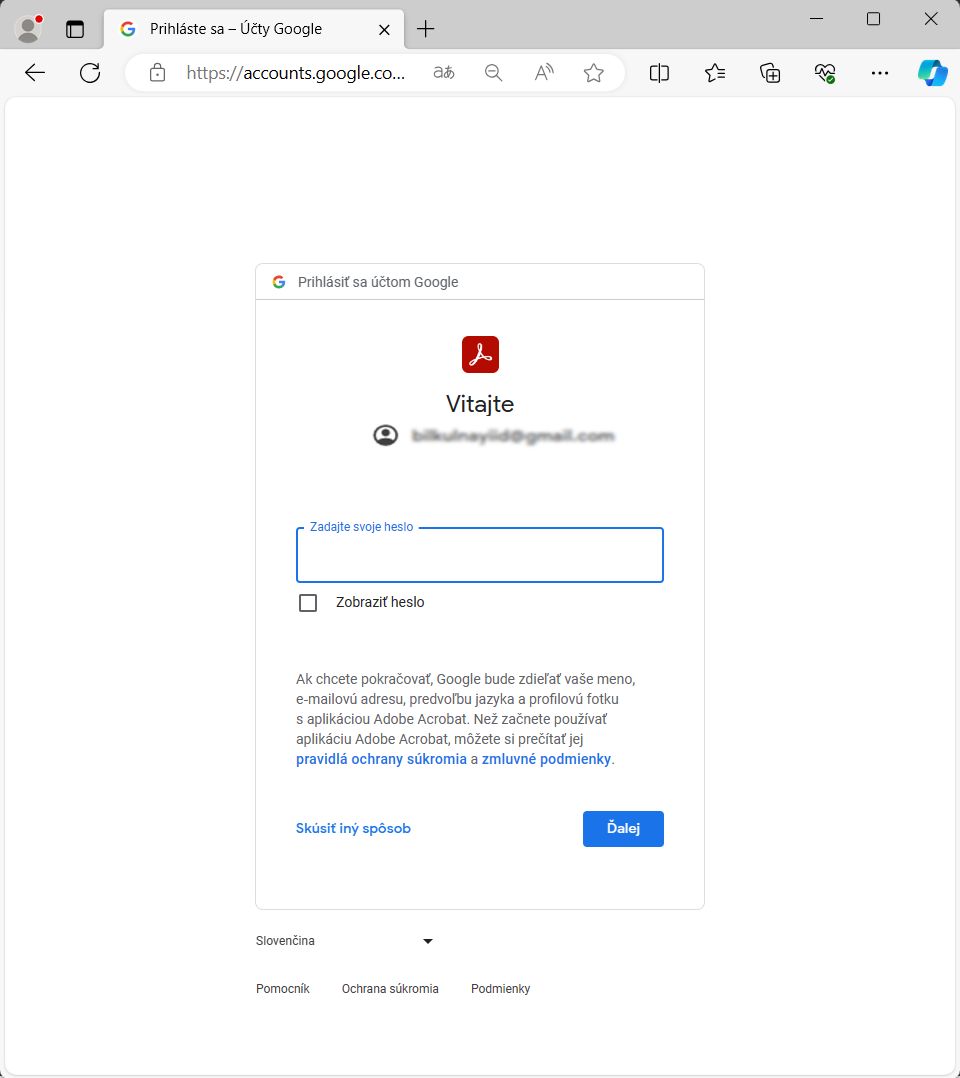
Task: Open Browser essentials icon
Action: pyautogui.click(x=825, y=72)
